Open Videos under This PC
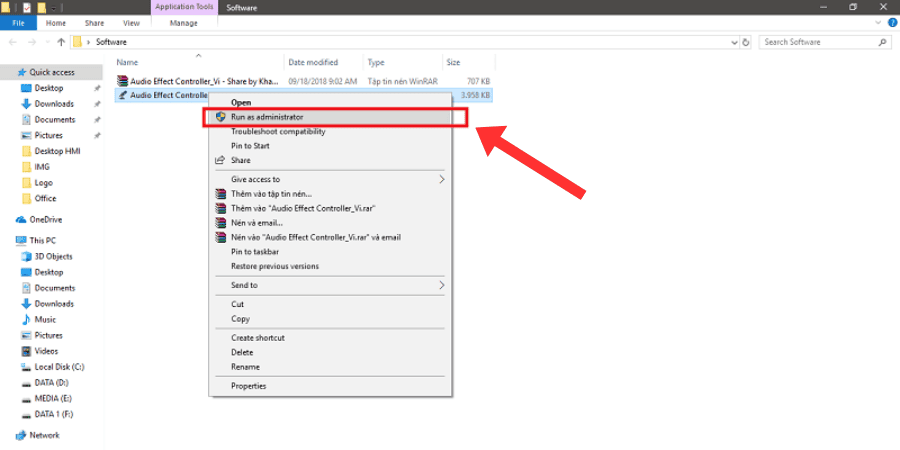 [x=46, y=351]
